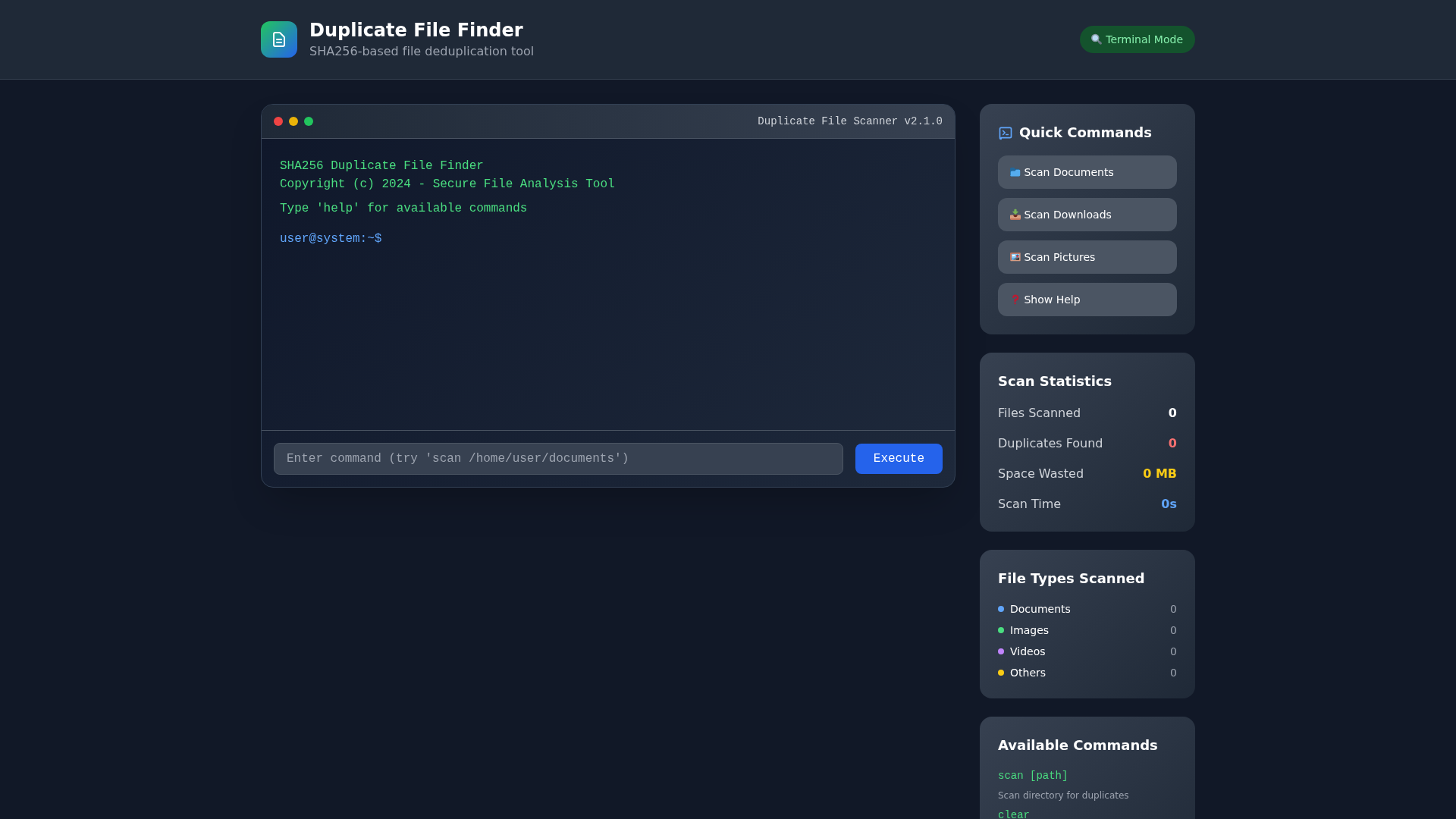Click the magnifier icon in Terminal Mode badge
Screen dimensions: 1456x819
click(1096, 39)
